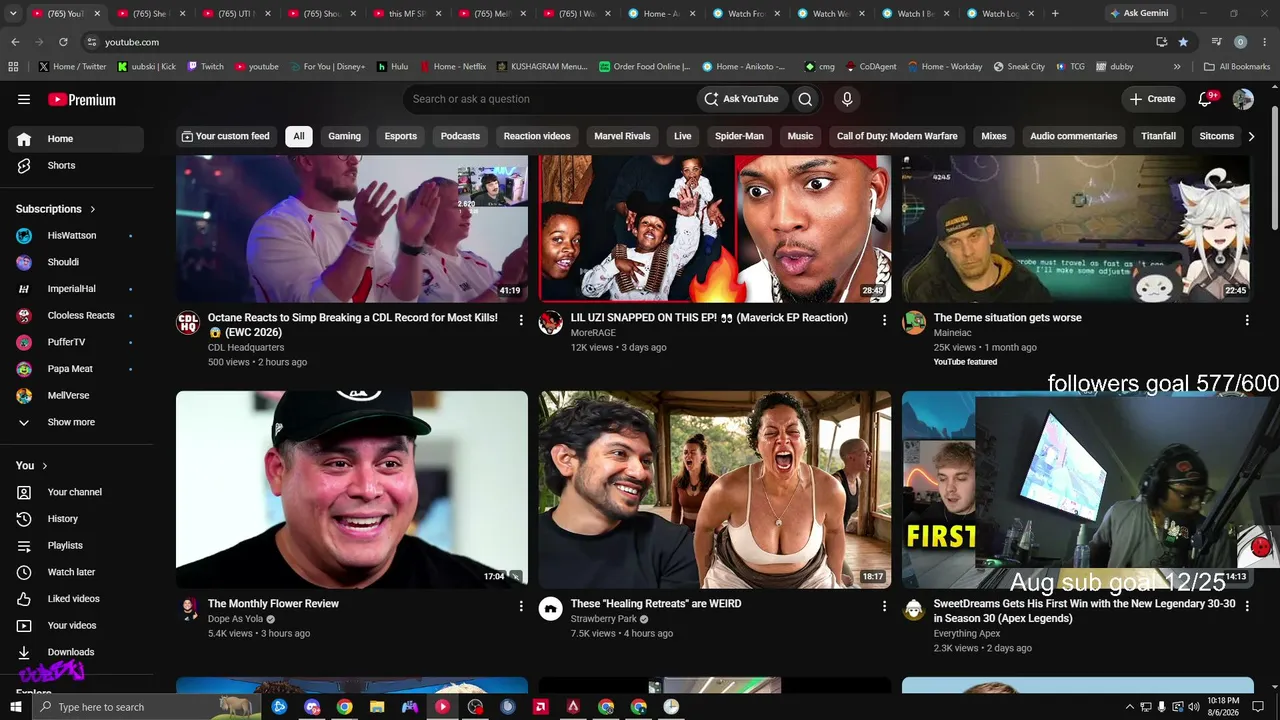Open options menu for the Healing Retreats video
This screenshot has height=720, width=1280.
pyautogui.click(x=884, y=606)
